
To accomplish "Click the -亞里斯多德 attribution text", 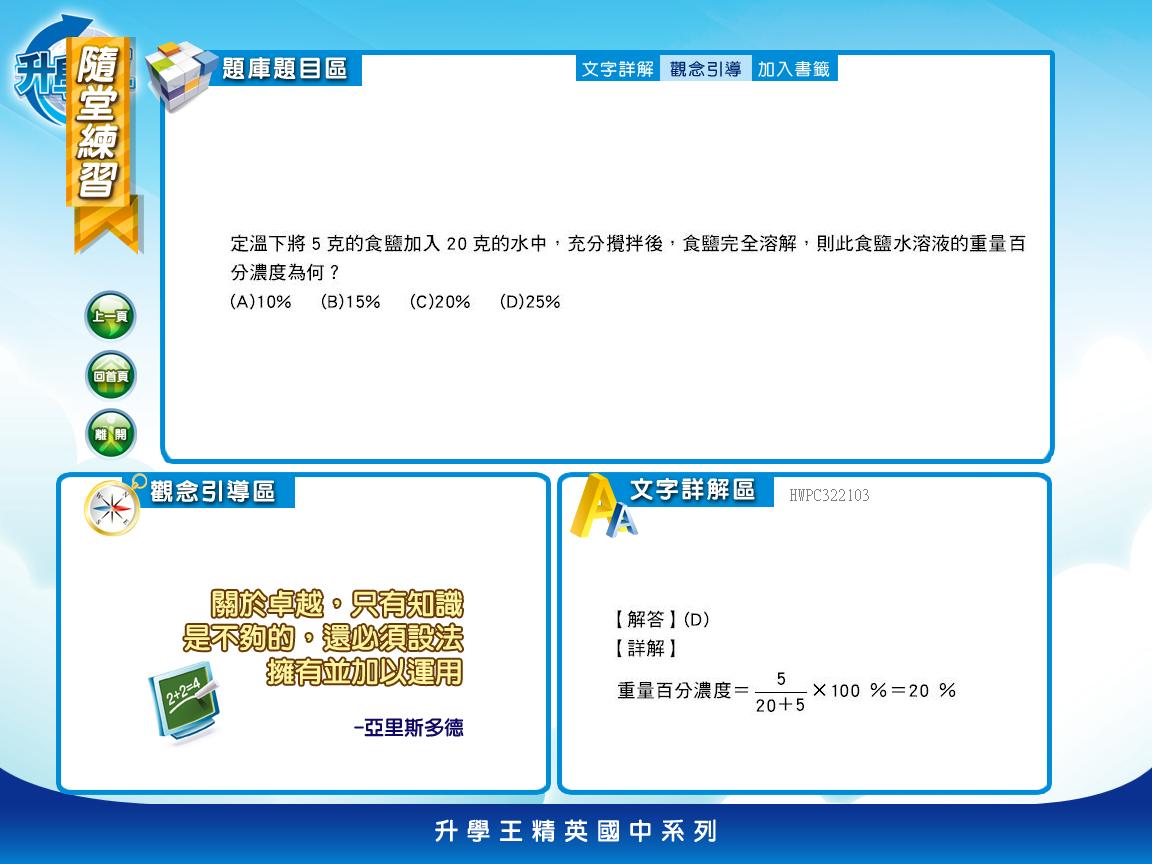I will pyautogui.click(x=408, y=727).
